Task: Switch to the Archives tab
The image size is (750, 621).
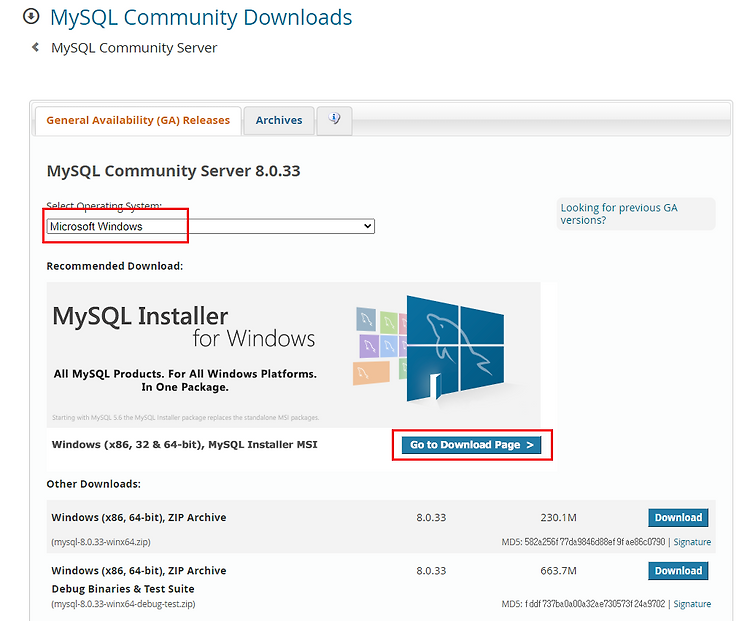Action: click(279, 121)
